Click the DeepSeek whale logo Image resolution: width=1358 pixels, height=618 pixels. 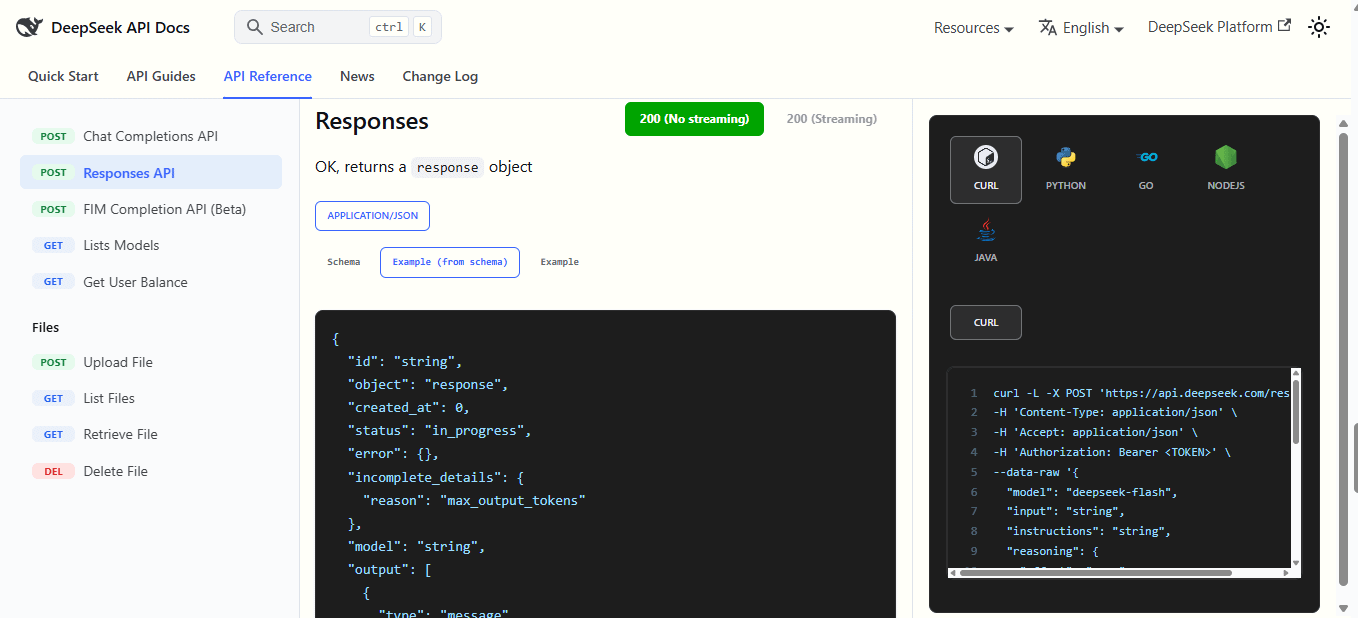29,27
